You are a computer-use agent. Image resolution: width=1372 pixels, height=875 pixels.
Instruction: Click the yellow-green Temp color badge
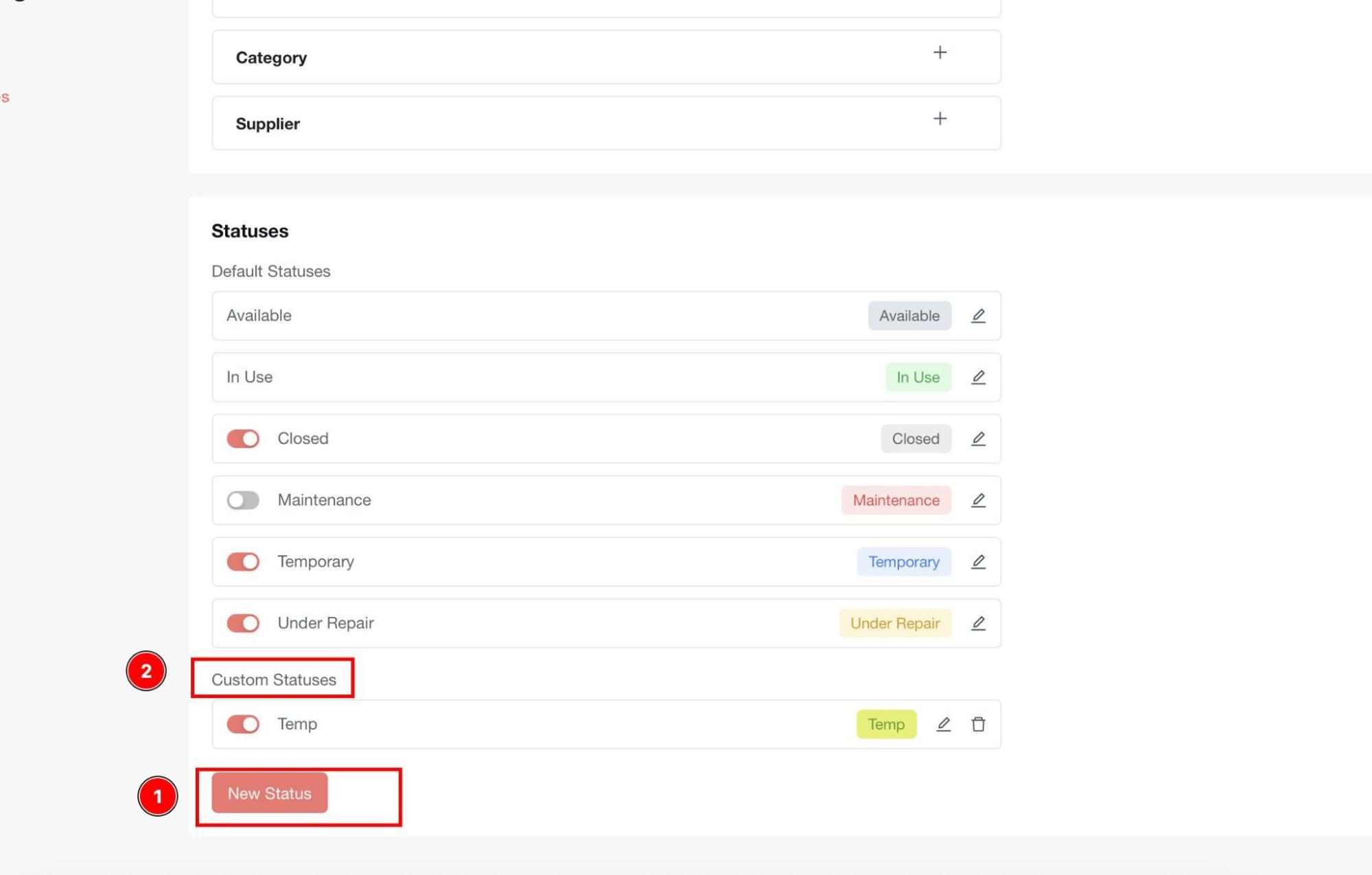tap(885, 724)
